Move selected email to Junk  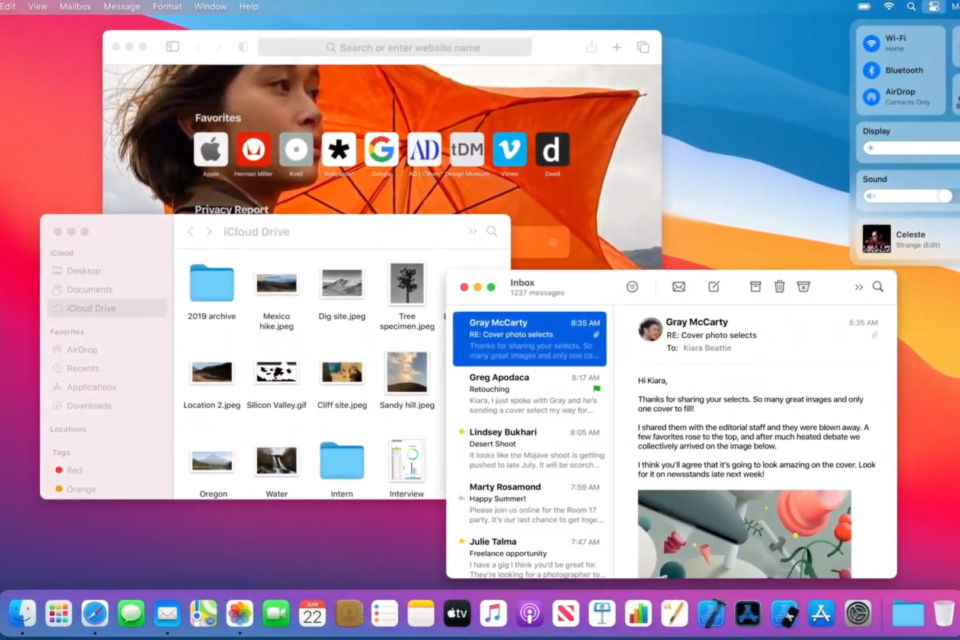coord(803,287)
